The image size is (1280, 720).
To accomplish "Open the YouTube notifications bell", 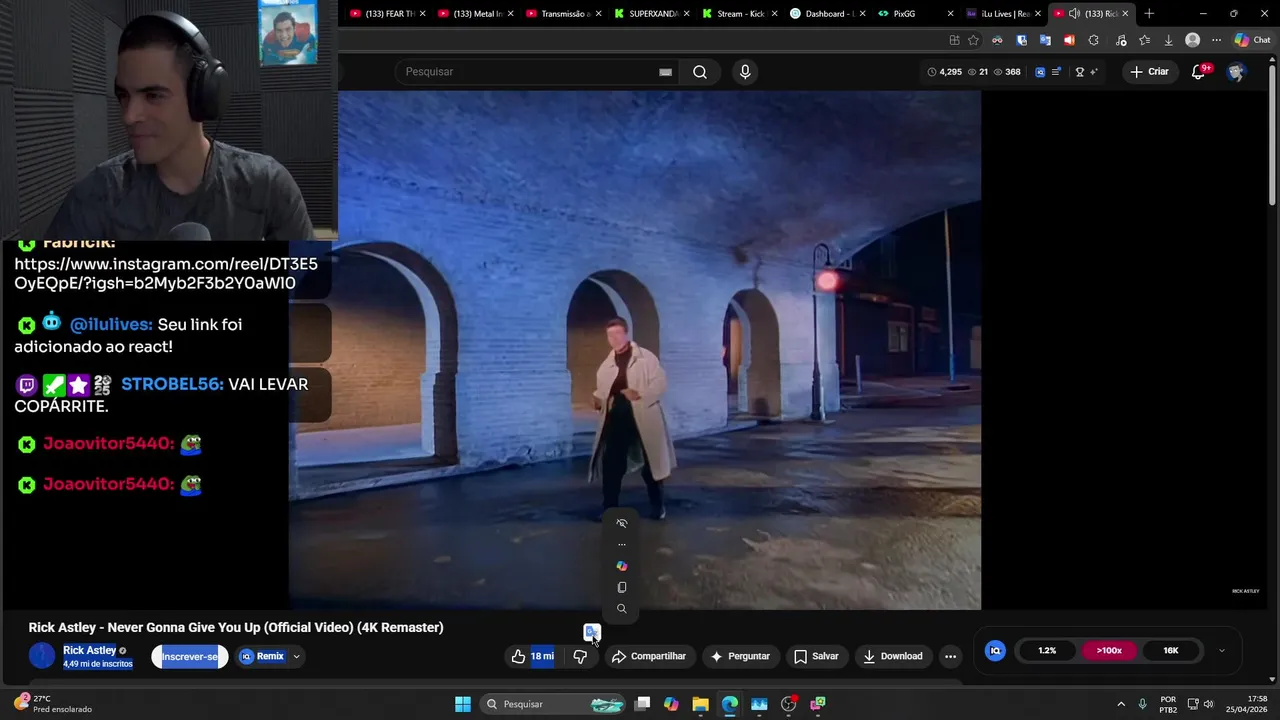I will pos(1199,72).
